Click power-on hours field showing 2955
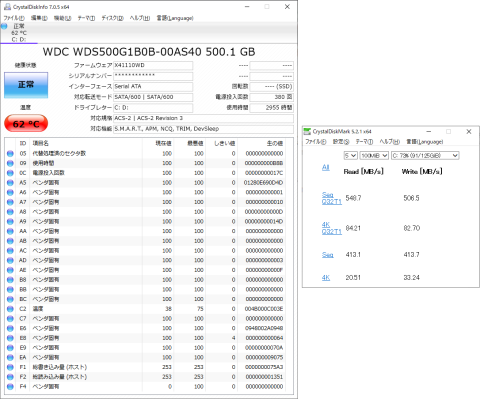 [272, 108]
